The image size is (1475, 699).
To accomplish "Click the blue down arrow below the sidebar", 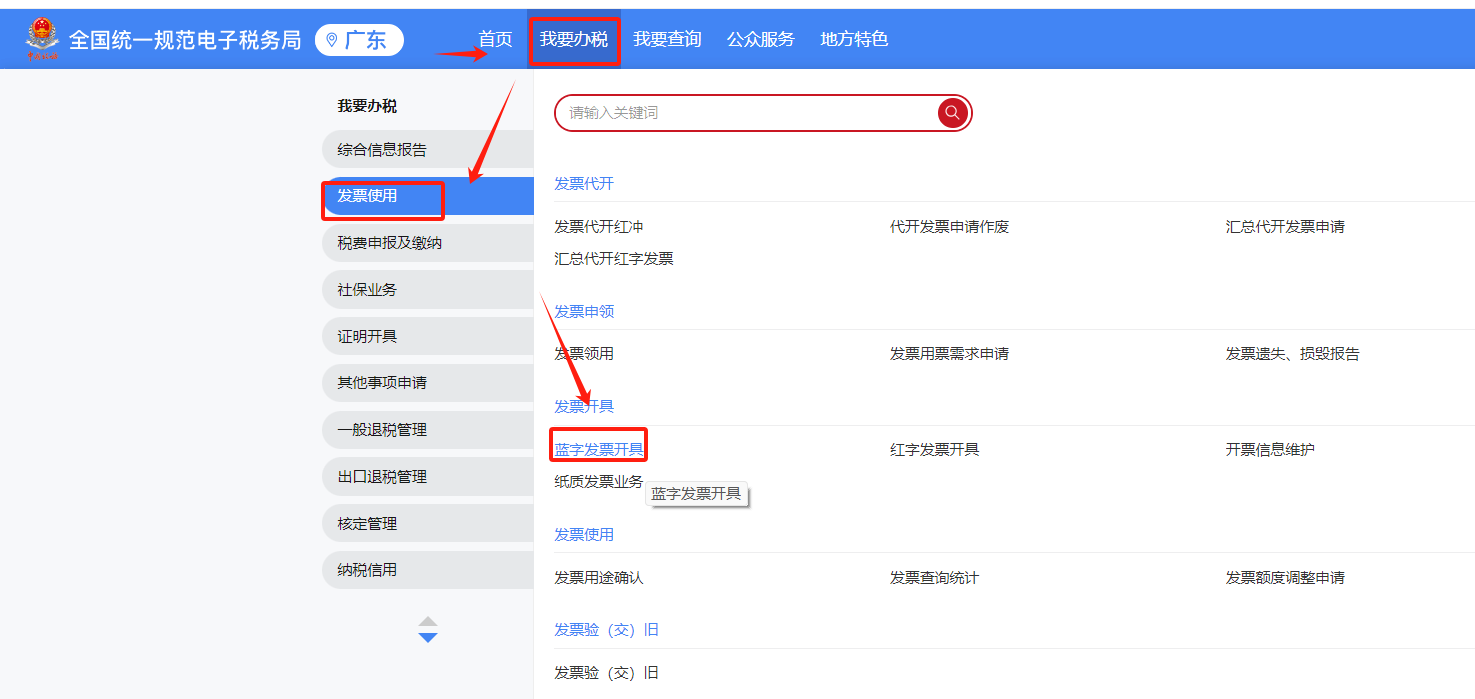I will [428, 638].
